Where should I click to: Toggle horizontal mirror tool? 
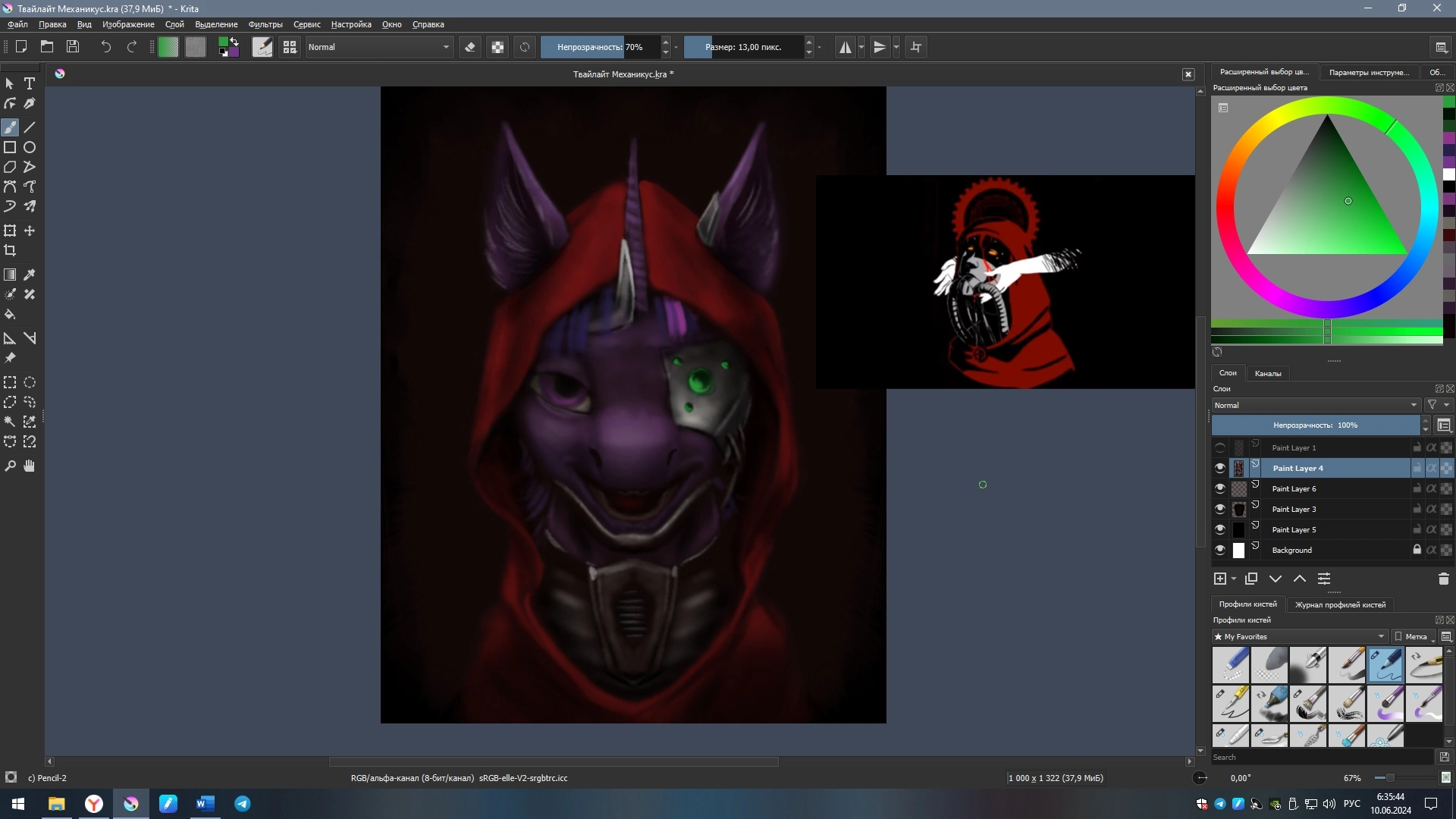point(845,47)
